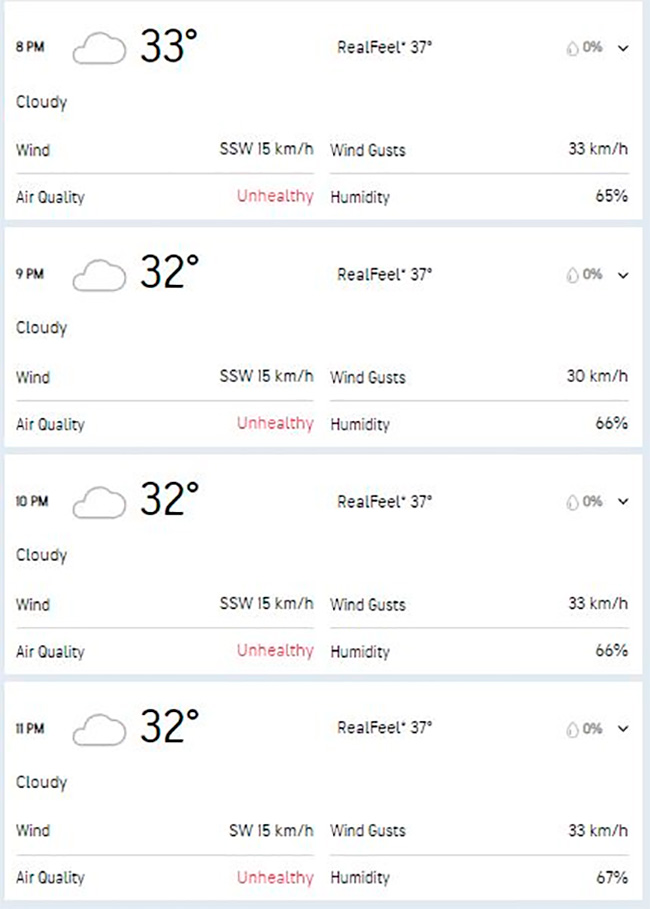Collapse the 9 PM forecast card chevron
The width and height of the screenshot is (650, 909).
click(624, 275)
